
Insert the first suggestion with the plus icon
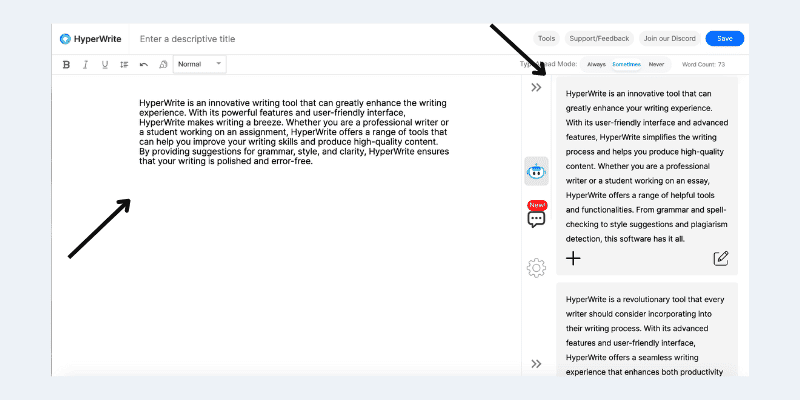click(573, 258)
